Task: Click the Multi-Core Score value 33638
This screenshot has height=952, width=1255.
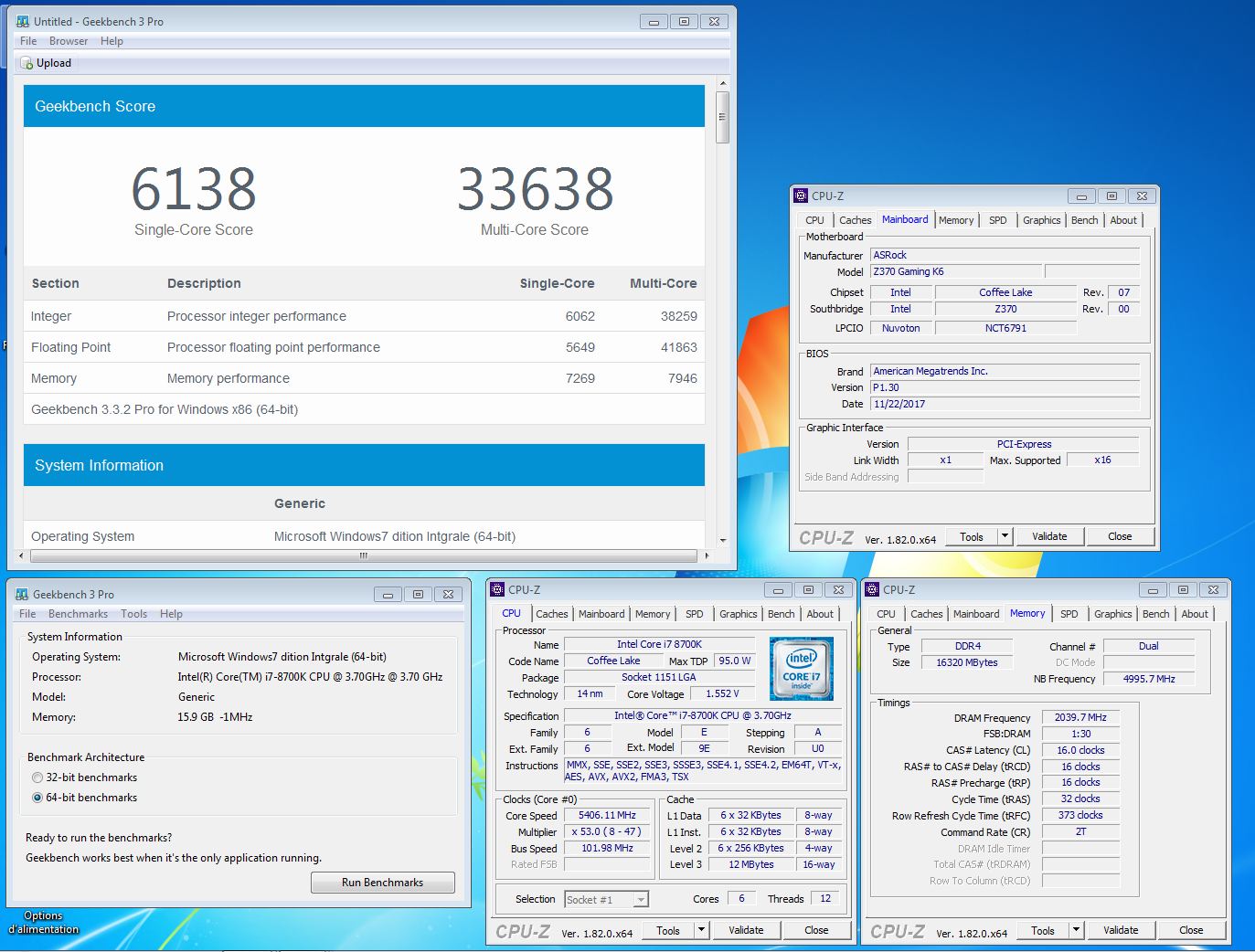Action: tap(535, 189)
